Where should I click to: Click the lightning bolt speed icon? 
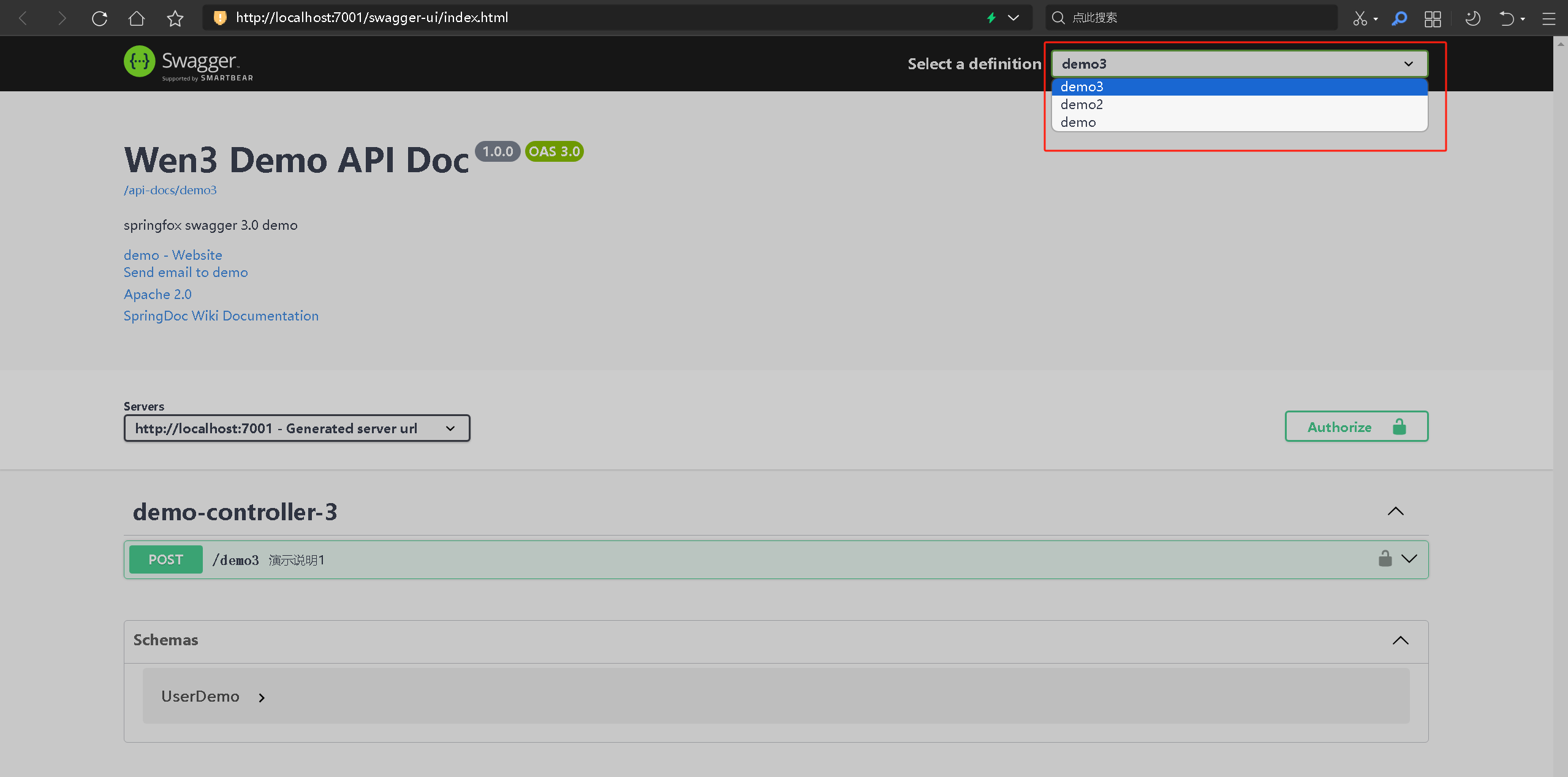pos(991,18)
